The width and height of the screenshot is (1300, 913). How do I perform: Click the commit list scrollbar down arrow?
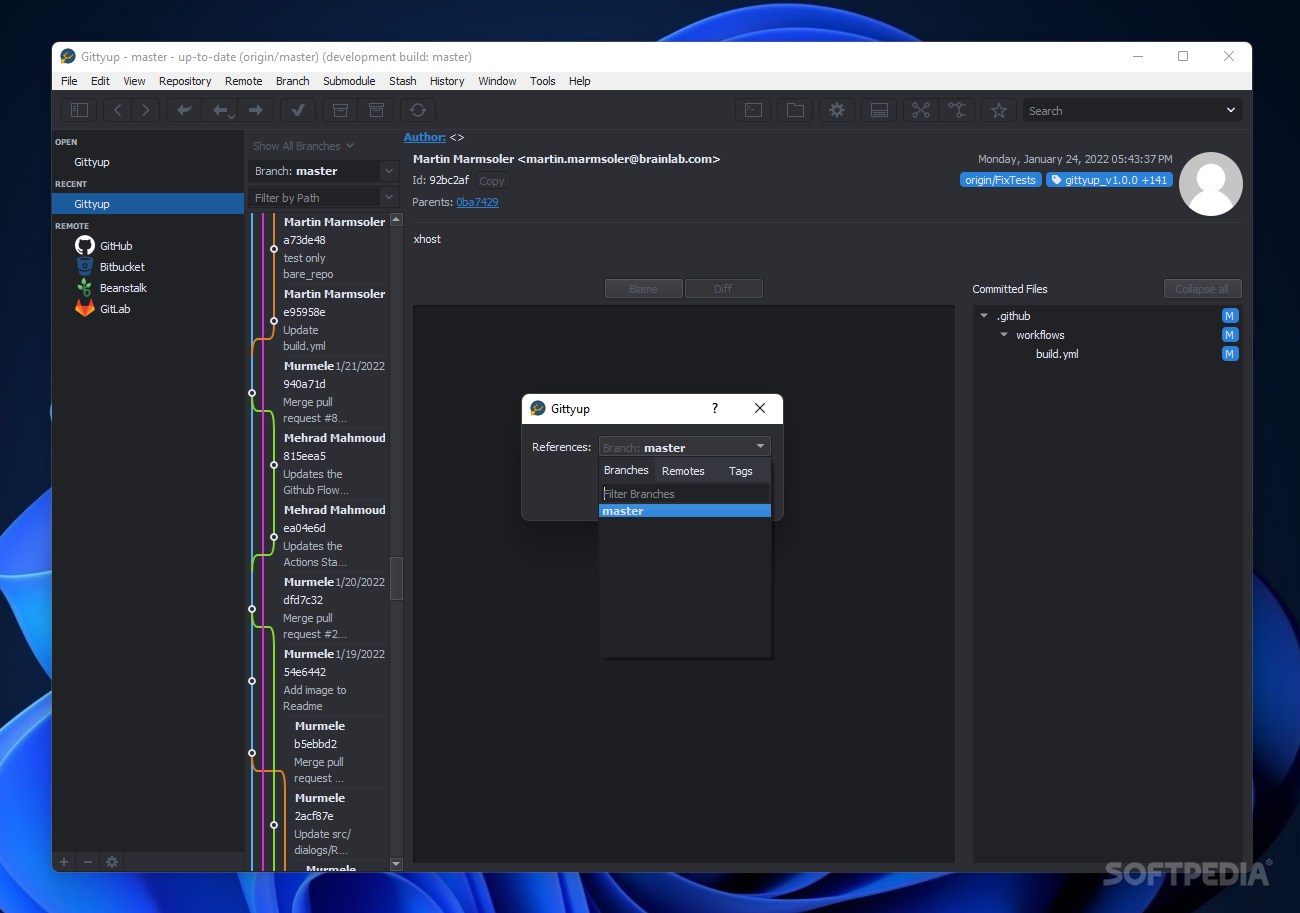pyautogui.click(x=396, y=864)
